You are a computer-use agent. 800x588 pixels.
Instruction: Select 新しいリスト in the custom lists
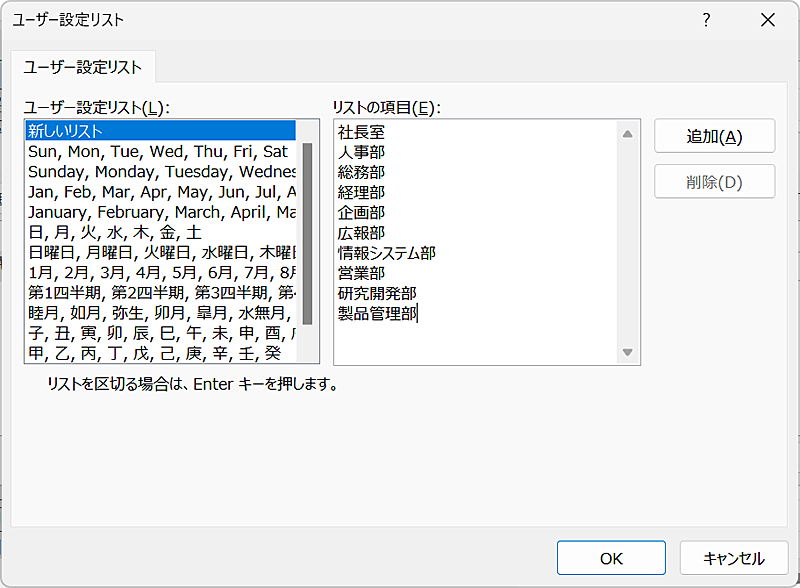pos(160,131)
